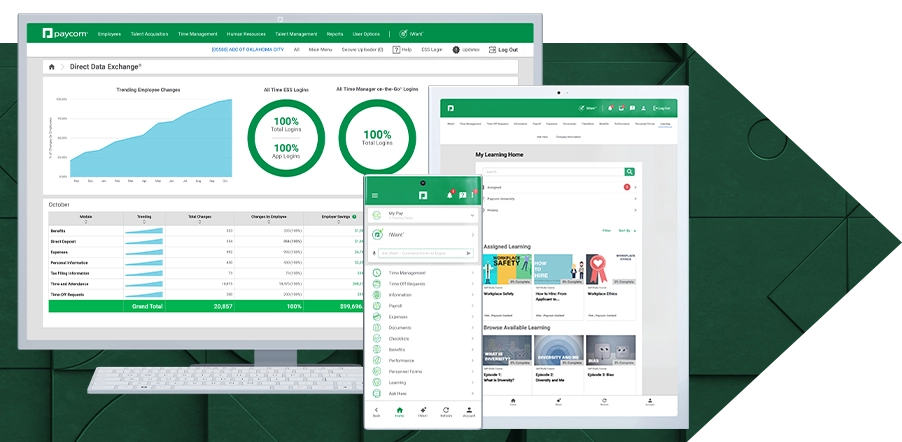This screenshot has width=902, height=442.
Task: Expand the History row chevron on tablet
Action: [x=635, y=210]
